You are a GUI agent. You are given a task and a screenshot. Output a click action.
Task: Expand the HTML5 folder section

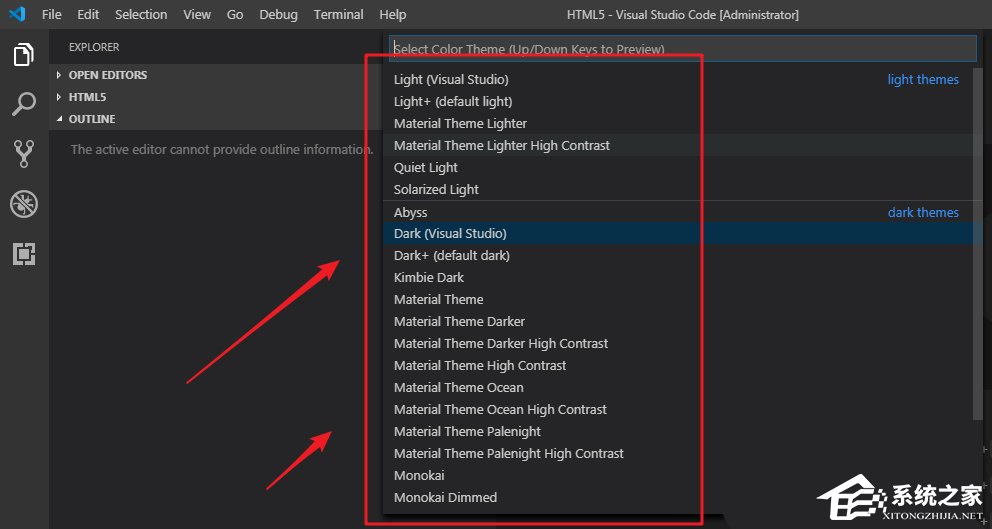87,97
